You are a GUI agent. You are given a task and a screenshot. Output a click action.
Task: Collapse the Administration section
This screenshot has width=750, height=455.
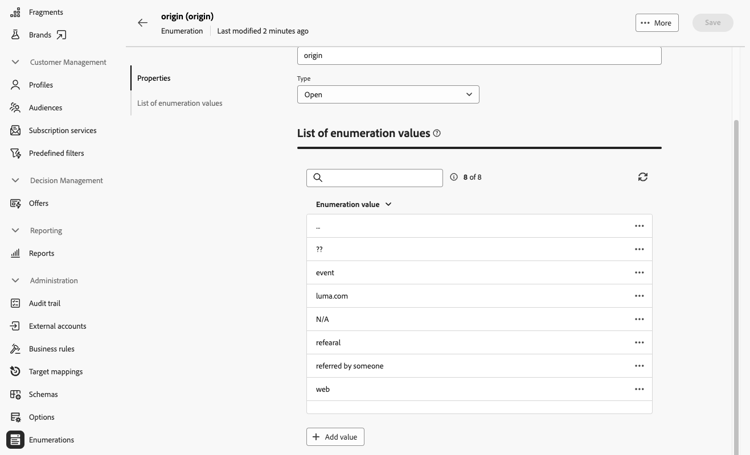(15, 281)
